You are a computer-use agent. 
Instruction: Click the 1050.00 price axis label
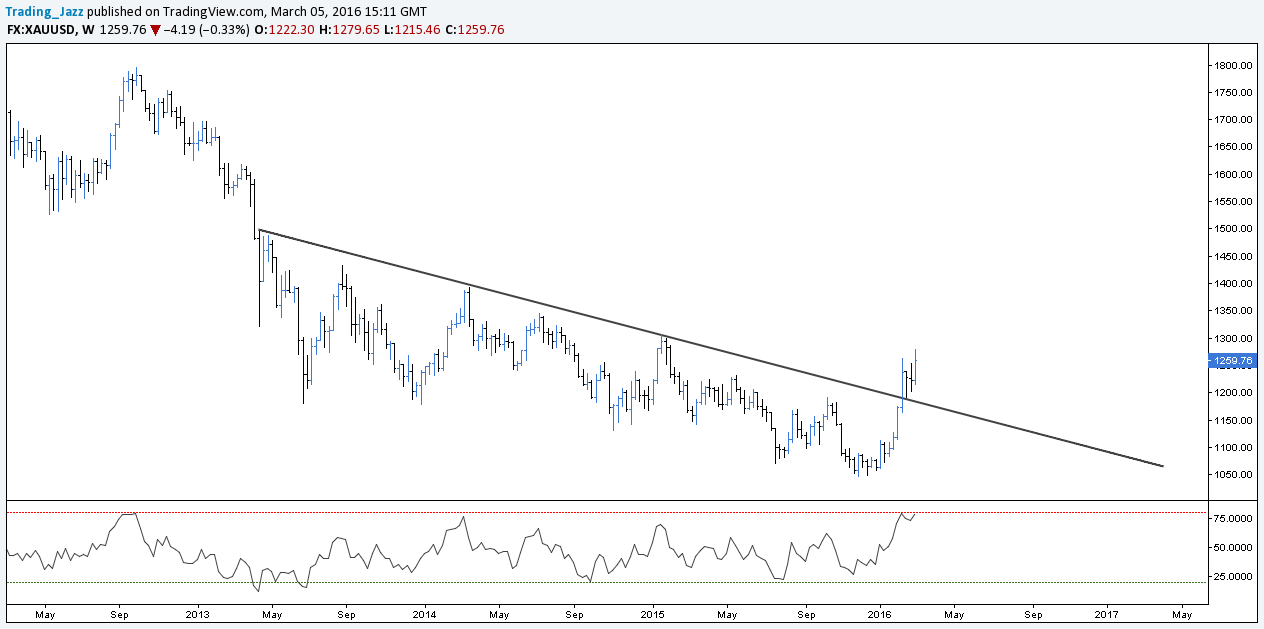coord(1233,474)
